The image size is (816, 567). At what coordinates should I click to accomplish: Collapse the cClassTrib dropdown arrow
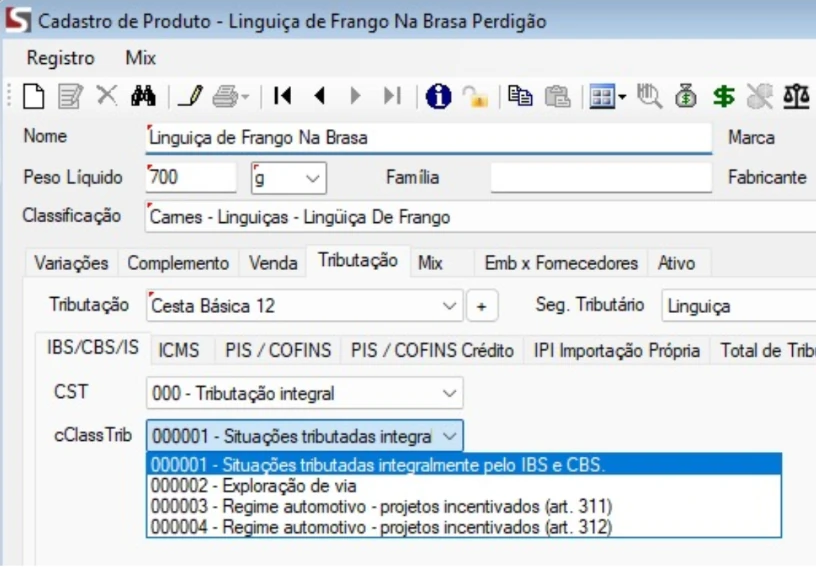449,436
